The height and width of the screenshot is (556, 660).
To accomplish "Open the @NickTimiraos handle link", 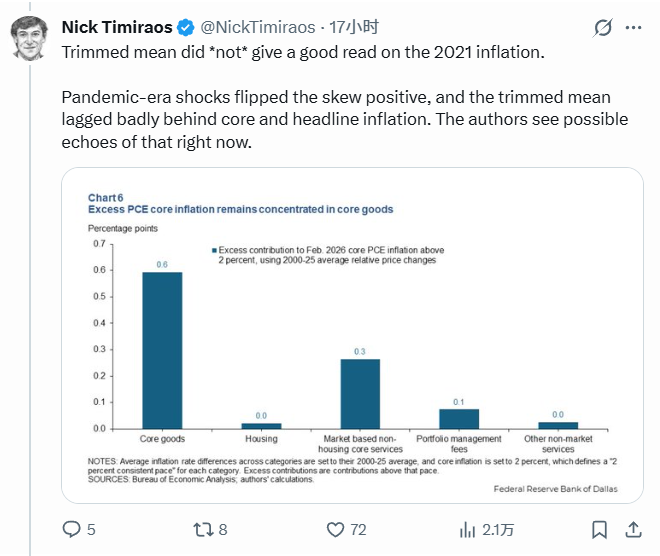I will pos(258,27).
